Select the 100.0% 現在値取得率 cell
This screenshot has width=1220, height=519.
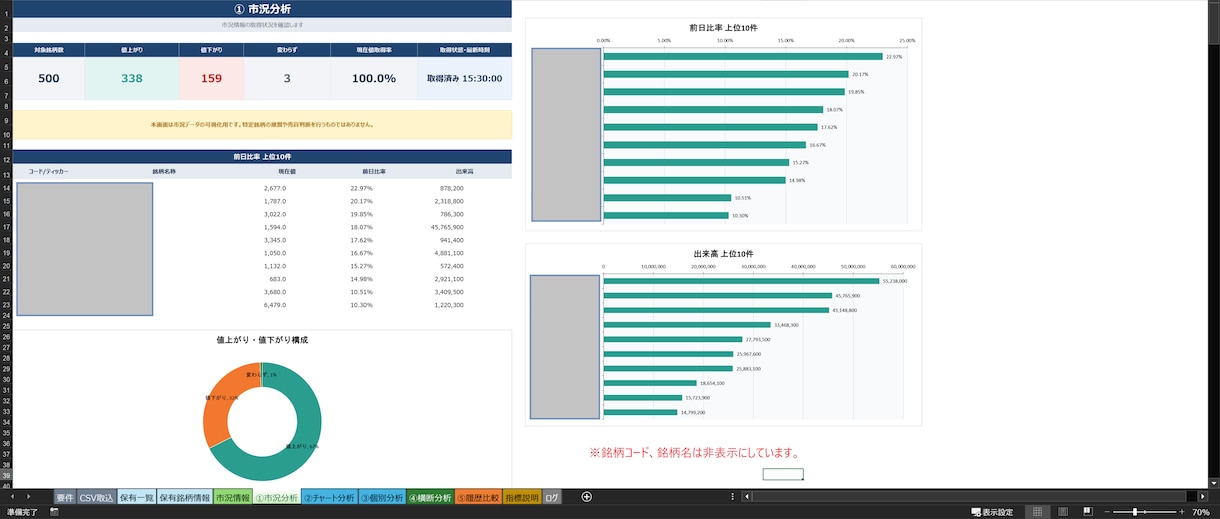[x=374, y=78]
